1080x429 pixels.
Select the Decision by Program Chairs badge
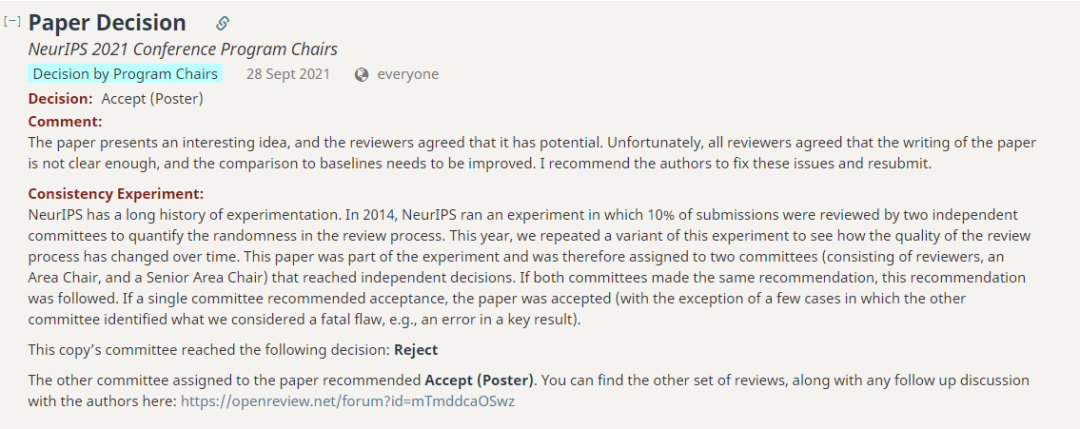click(x=125, y=74)
